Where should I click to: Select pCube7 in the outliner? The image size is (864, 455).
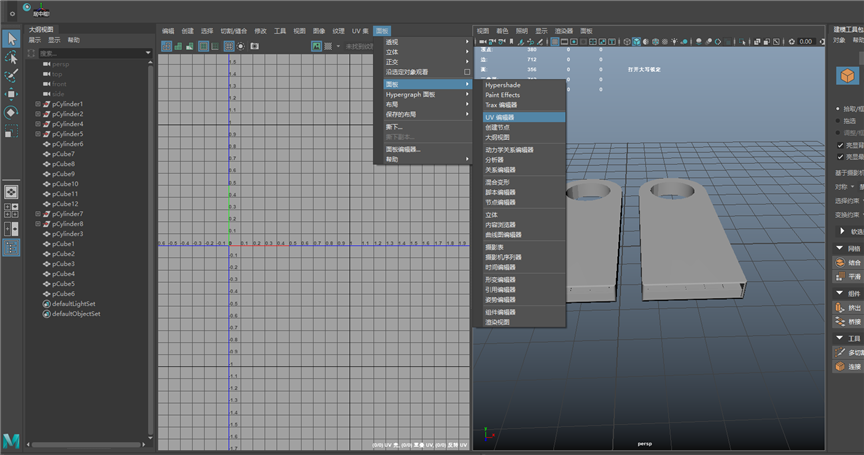click(x=64, y=154)
